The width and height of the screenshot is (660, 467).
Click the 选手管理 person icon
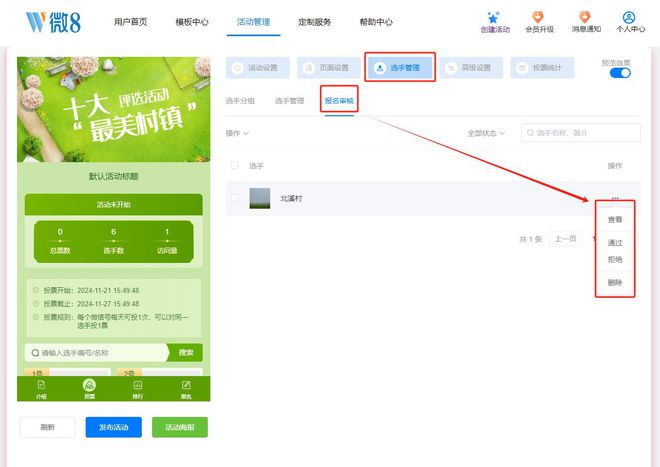[x=380, y=68]
